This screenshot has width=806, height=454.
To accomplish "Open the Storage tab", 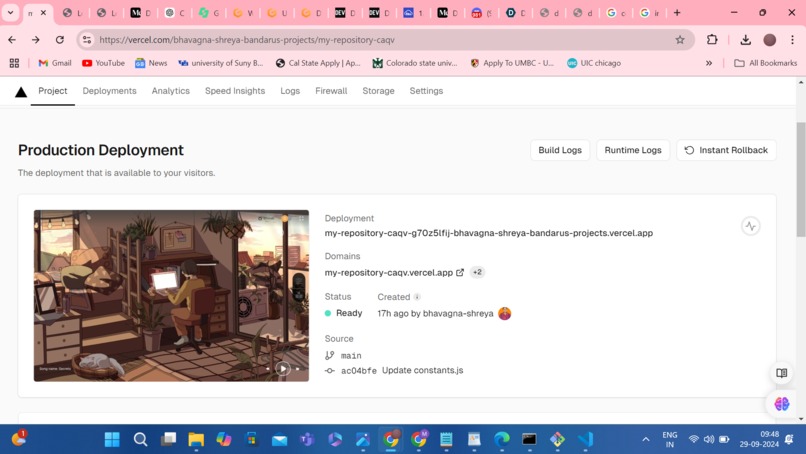I will 378,91.
